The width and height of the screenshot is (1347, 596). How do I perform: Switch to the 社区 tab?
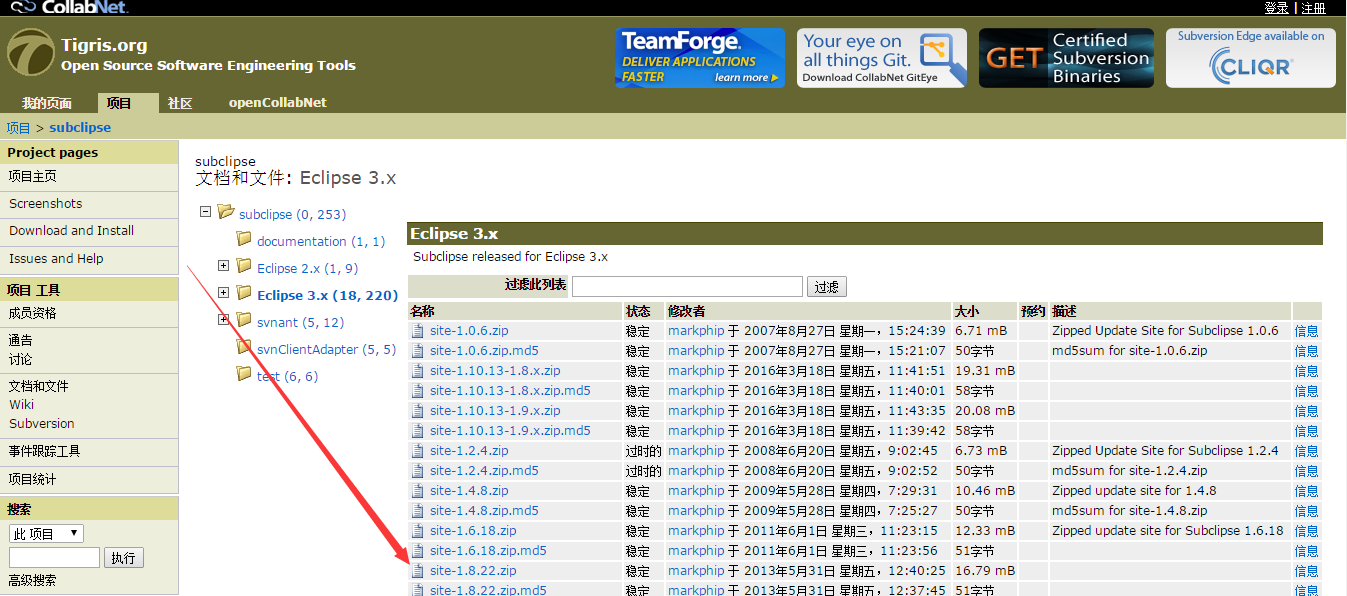(180, 103)
